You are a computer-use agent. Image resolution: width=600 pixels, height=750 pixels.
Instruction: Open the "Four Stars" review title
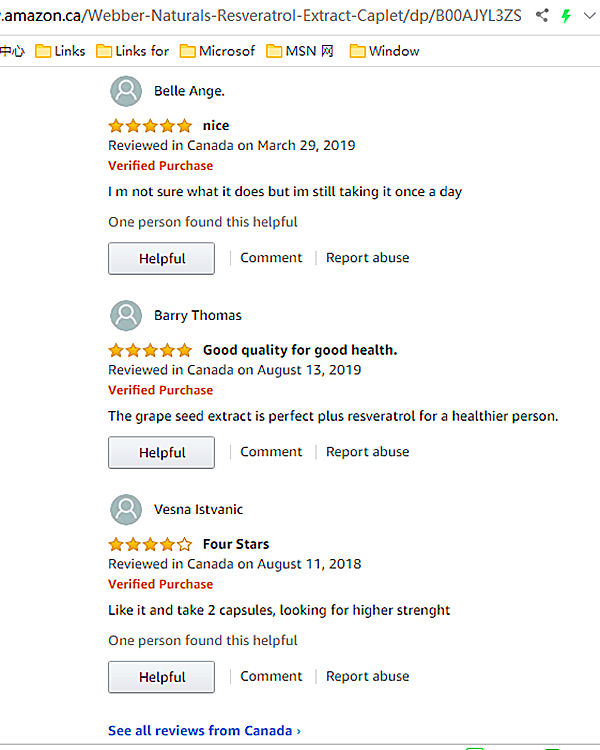235,544
